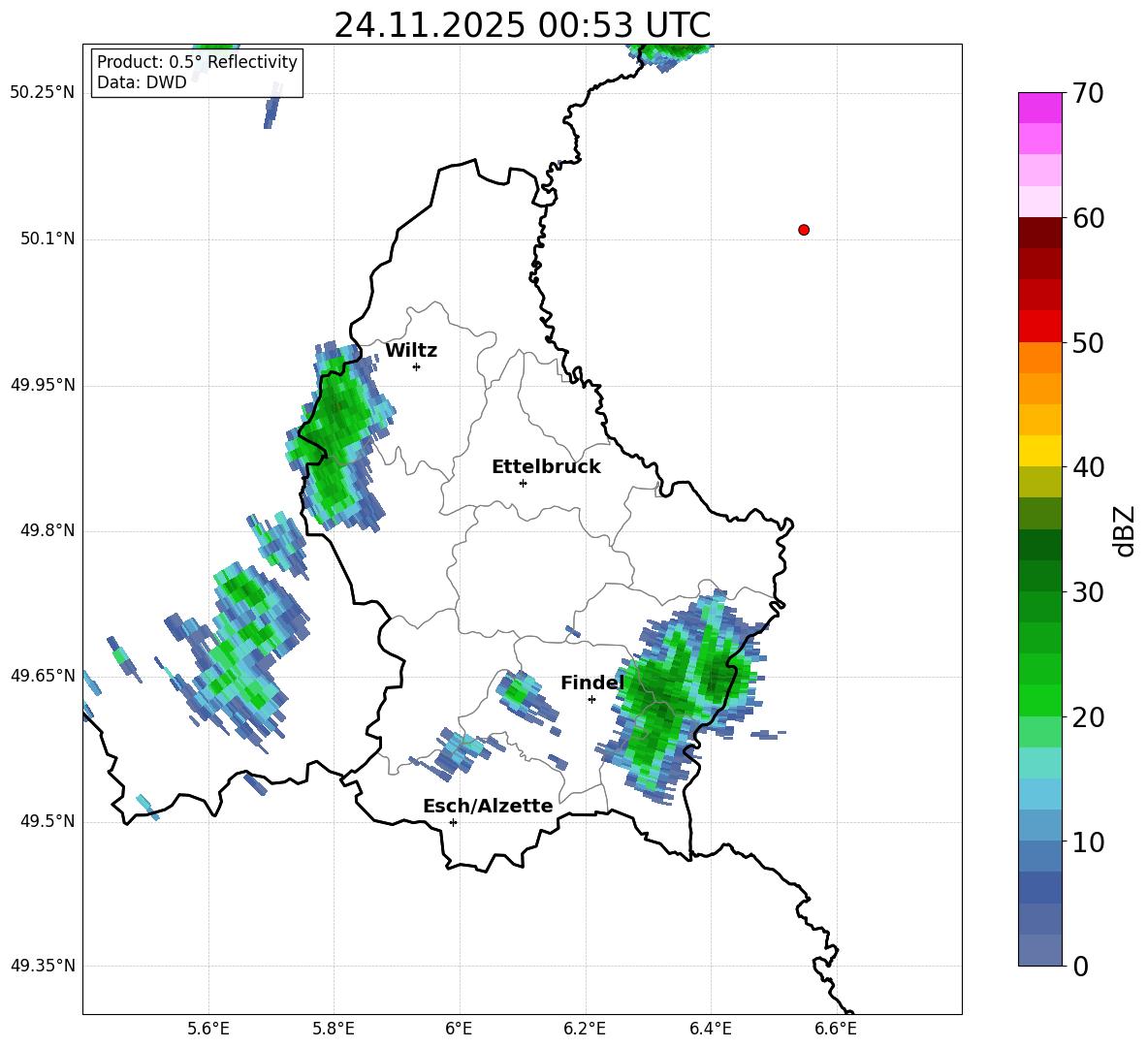
Task: Click the dark maroon swatch below 60
Action: [x=1040, y=233]
